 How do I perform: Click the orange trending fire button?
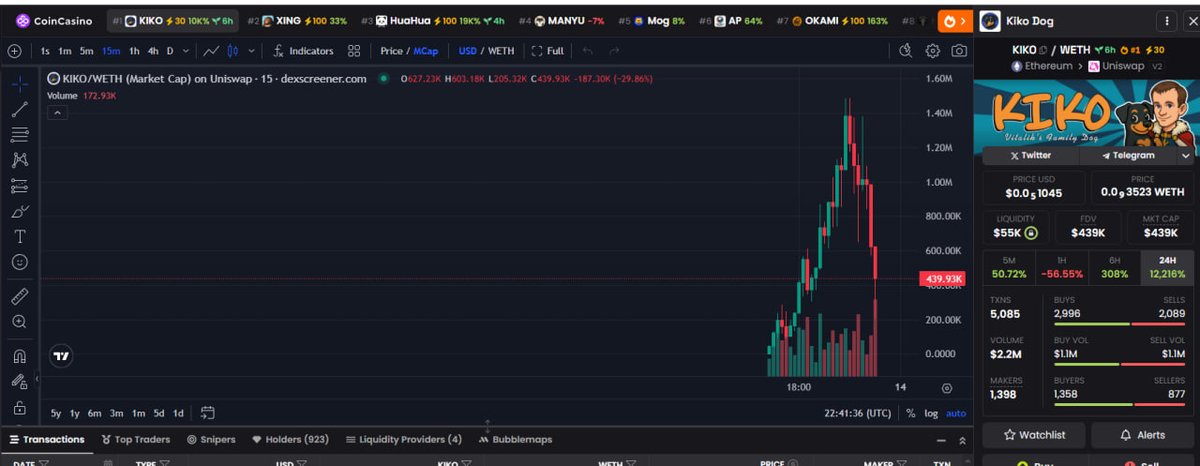pos(954,20)
